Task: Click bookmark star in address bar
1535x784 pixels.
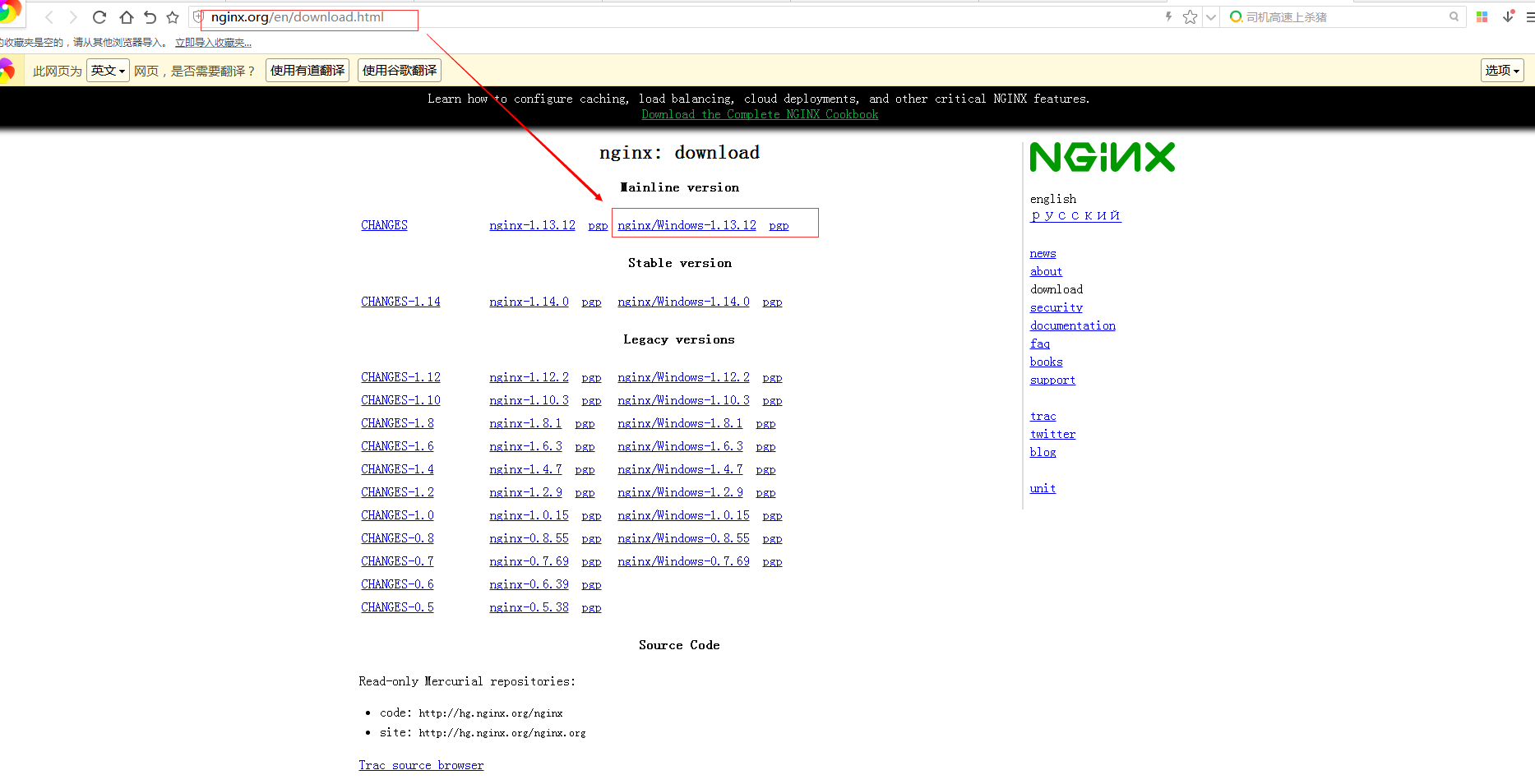Action: click(1190, 17)
